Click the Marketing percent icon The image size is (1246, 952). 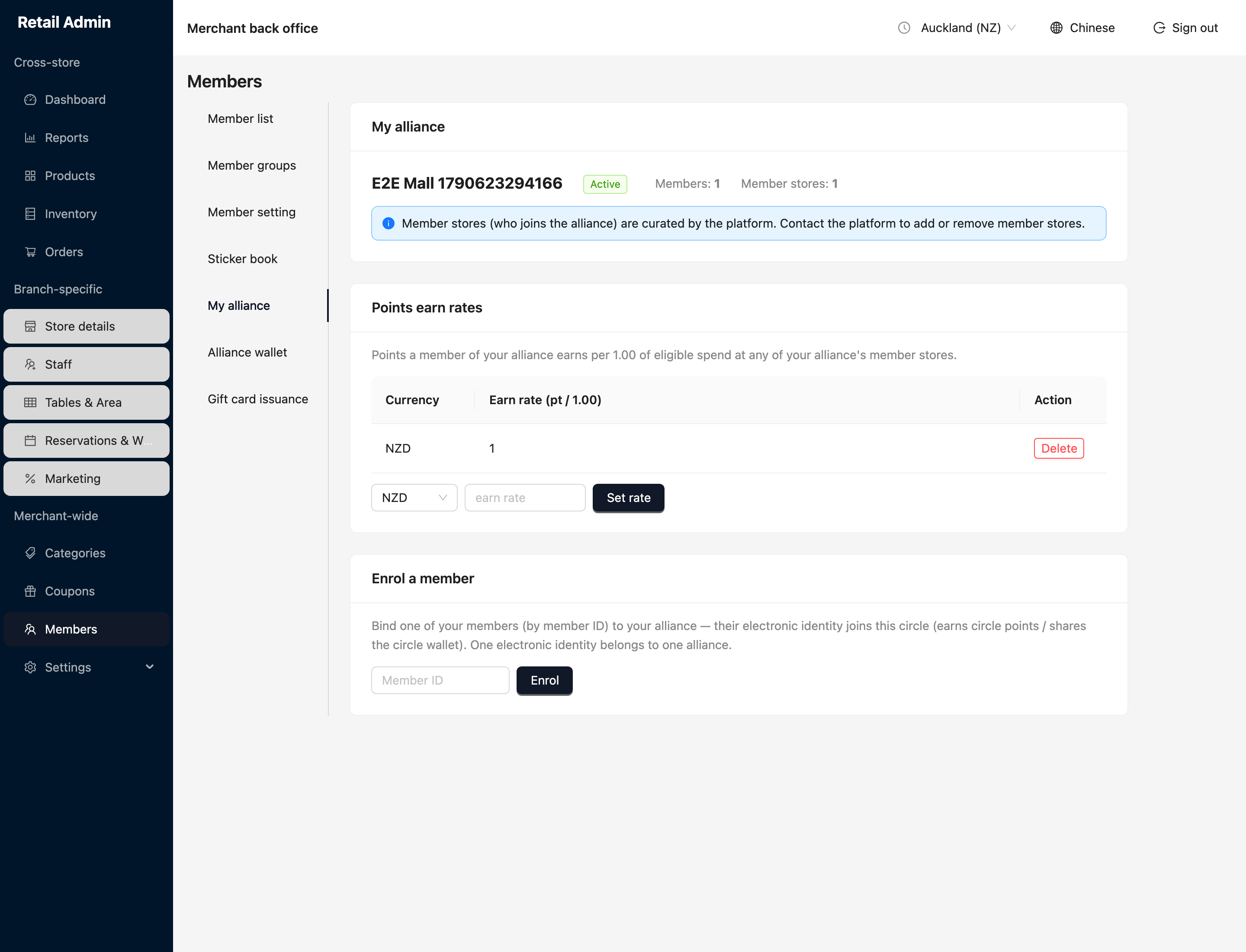30,478
